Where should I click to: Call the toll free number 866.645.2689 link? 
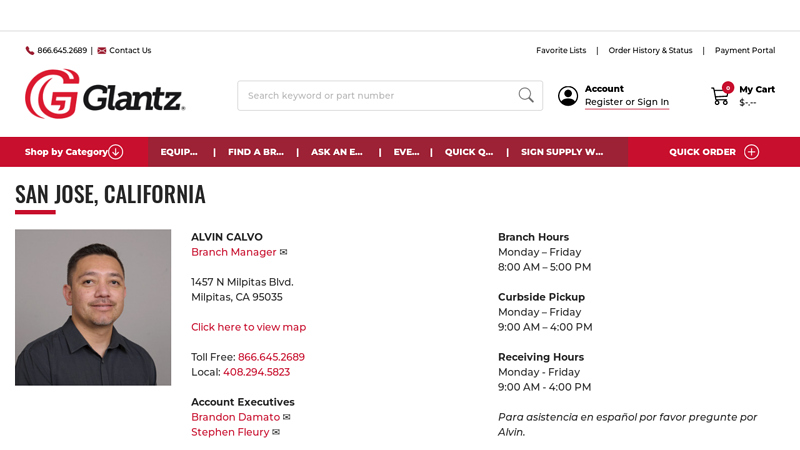[x=271, y=357]
